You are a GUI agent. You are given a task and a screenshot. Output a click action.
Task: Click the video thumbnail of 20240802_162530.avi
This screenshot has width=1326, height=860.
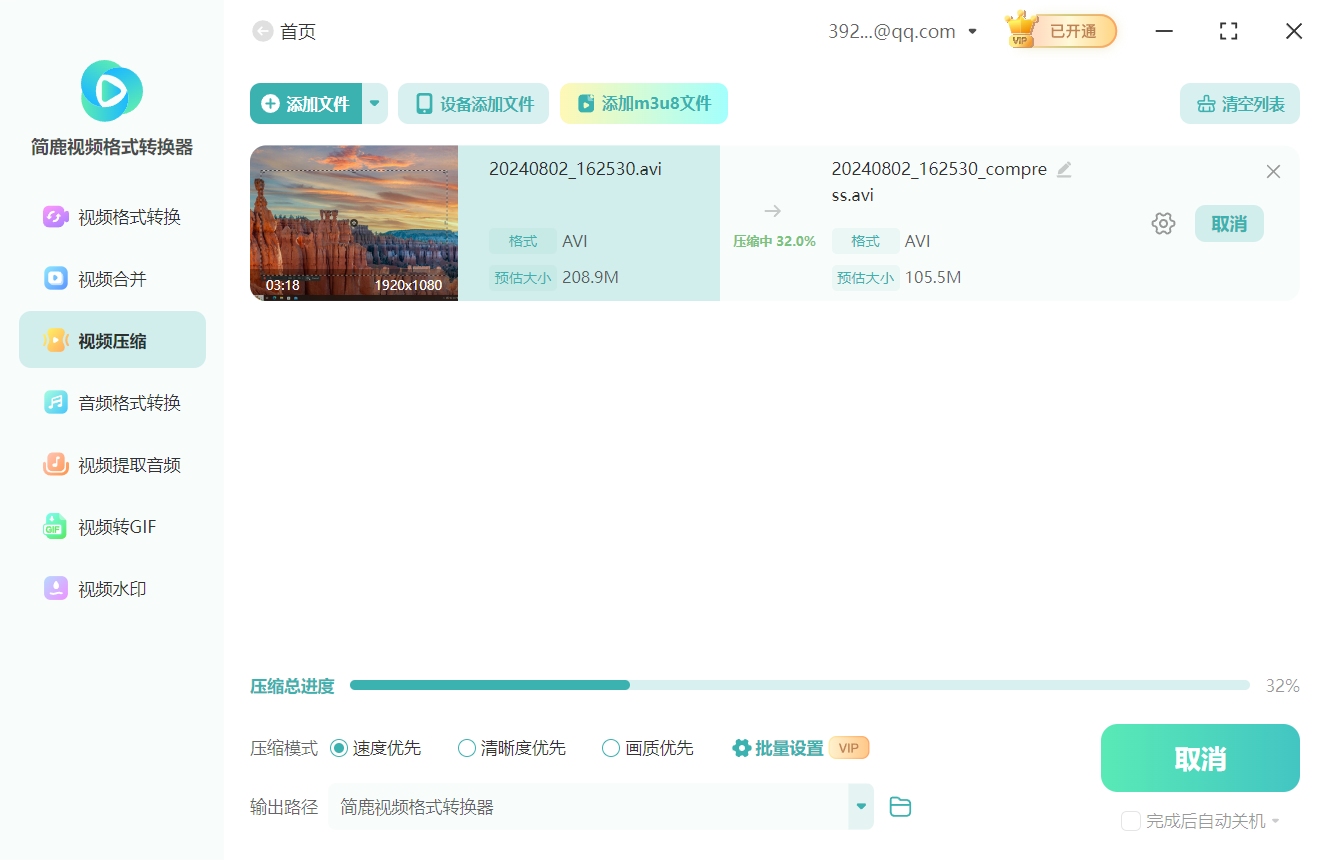pos(354,223)
